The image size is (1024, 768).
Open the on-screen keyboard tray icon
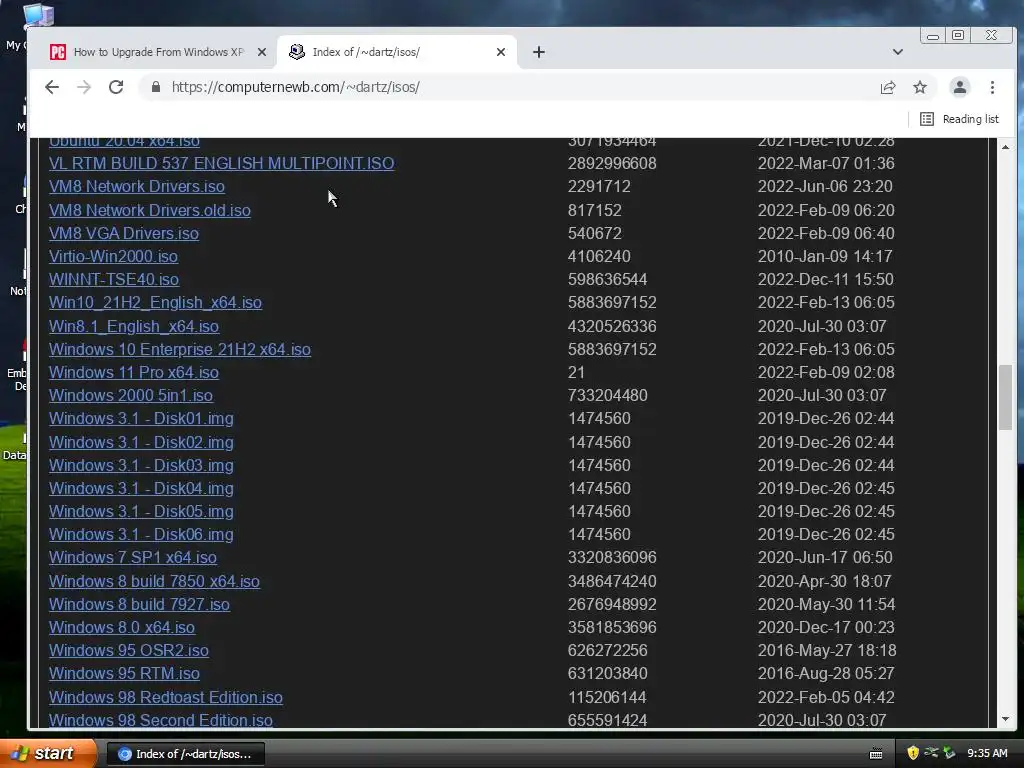tap(876, 754)
